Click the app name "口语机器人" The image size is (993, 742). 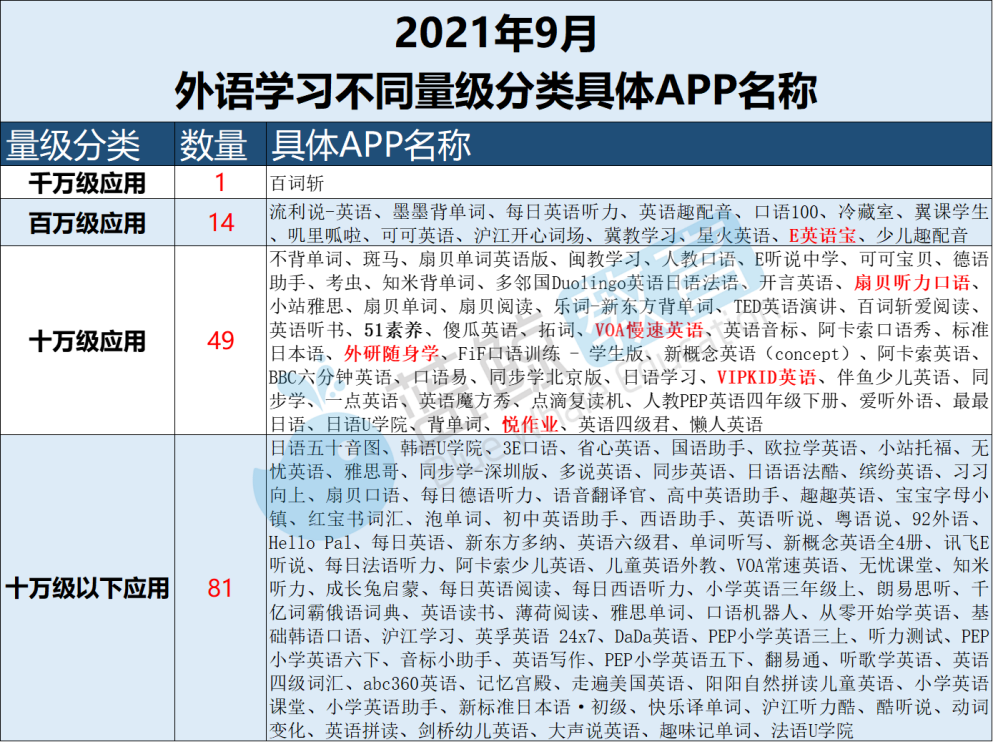pyautogui.click(x=753, y=613)
